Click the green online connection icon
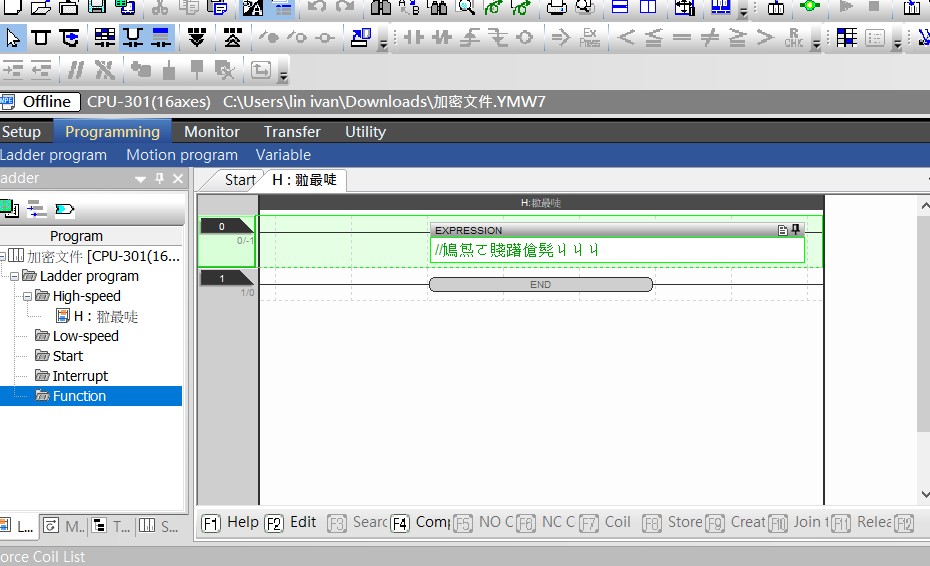Viewport: 930px width, 566px height. pyautogui.click(x=809, y=8)
